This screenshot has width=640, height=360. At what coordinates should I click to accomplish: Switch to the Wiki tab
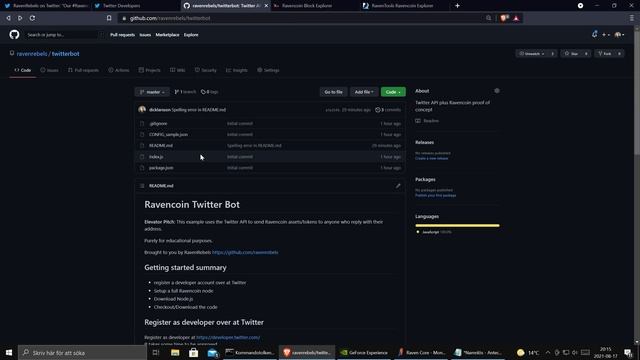[x=178, y=70]
